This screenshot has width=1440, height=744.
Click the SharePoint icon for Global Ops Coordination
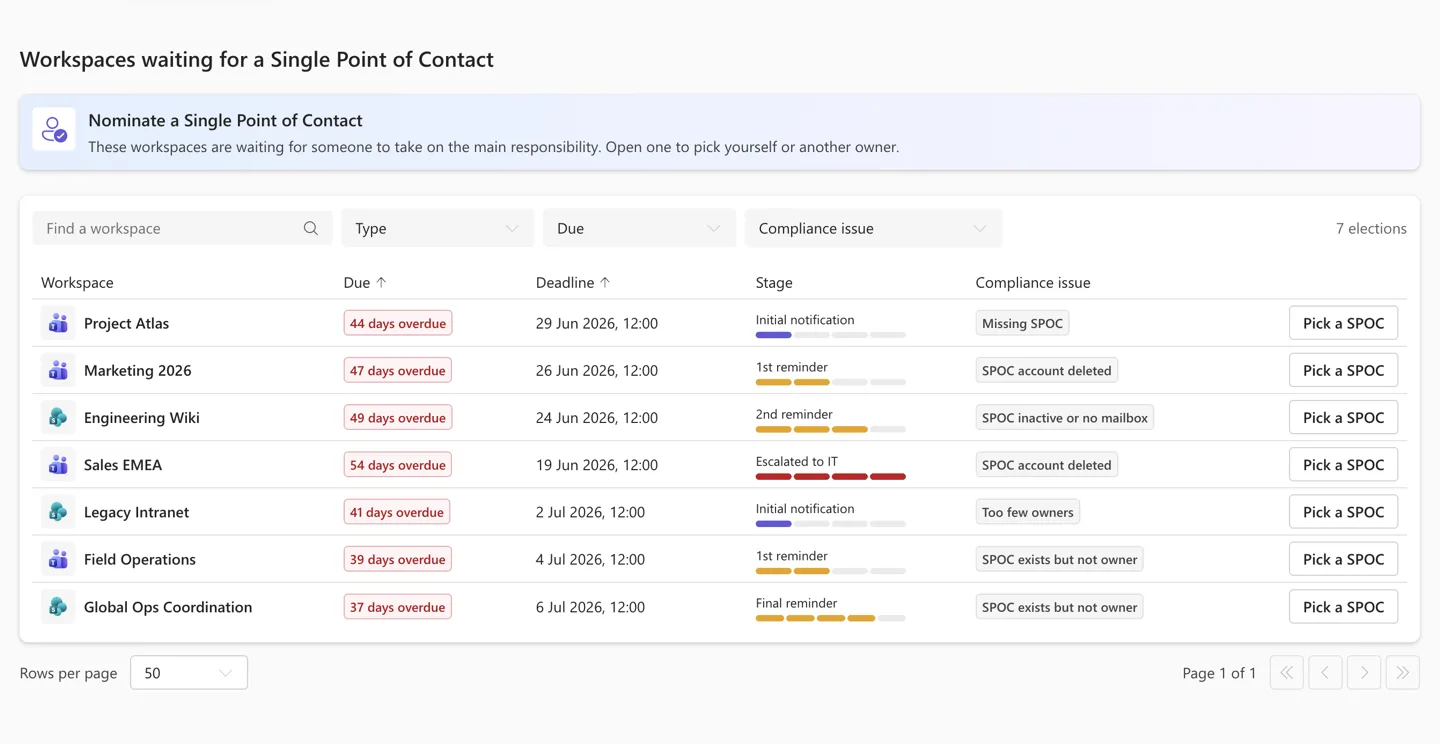pos(58,607)
